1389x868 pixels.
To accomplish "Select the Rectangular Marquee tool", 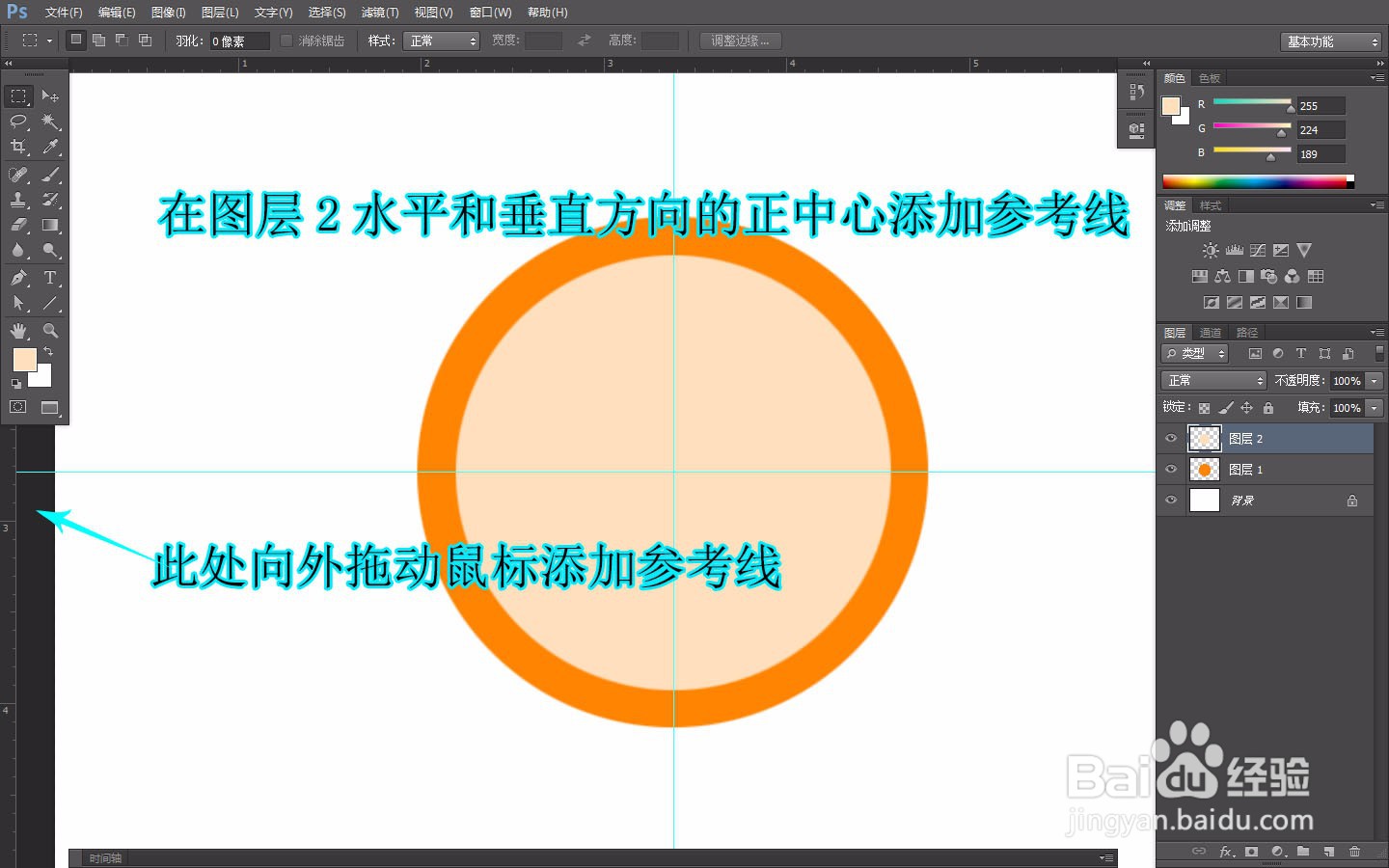I will pyautogui.click(x=18, y=96).
